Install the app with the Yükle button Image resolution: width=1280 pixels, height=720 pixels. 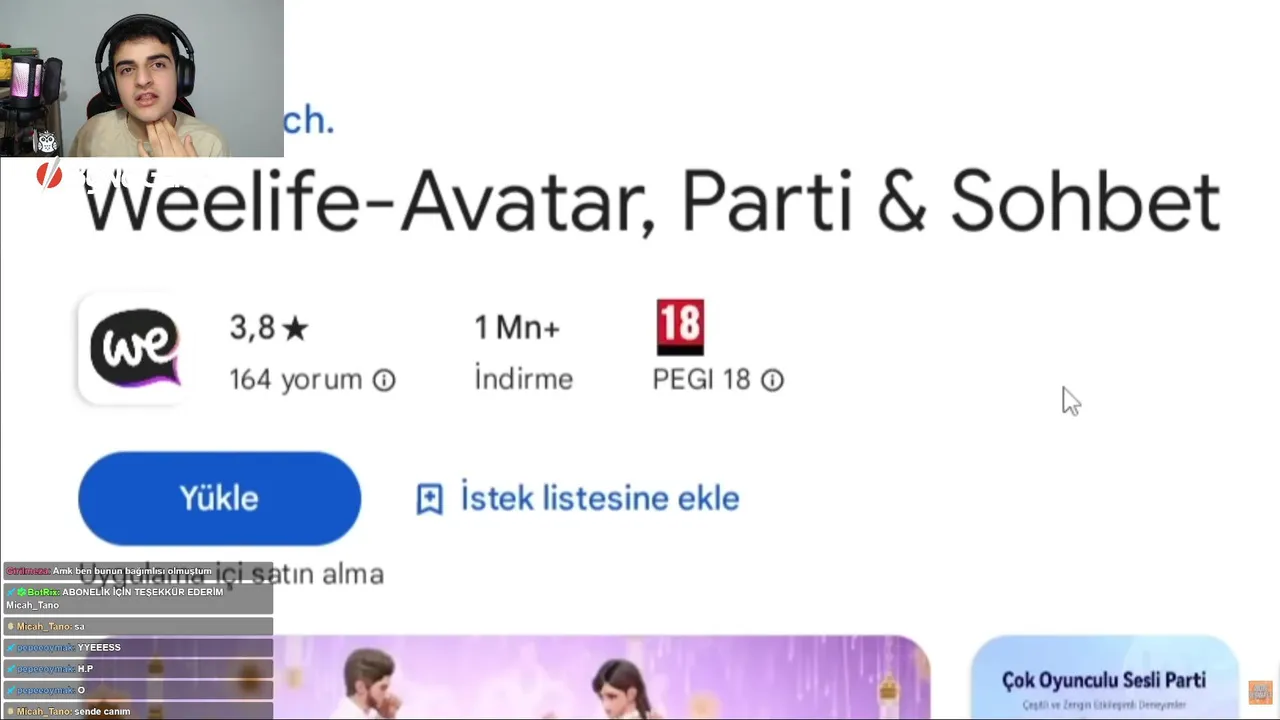coord(219,498)
